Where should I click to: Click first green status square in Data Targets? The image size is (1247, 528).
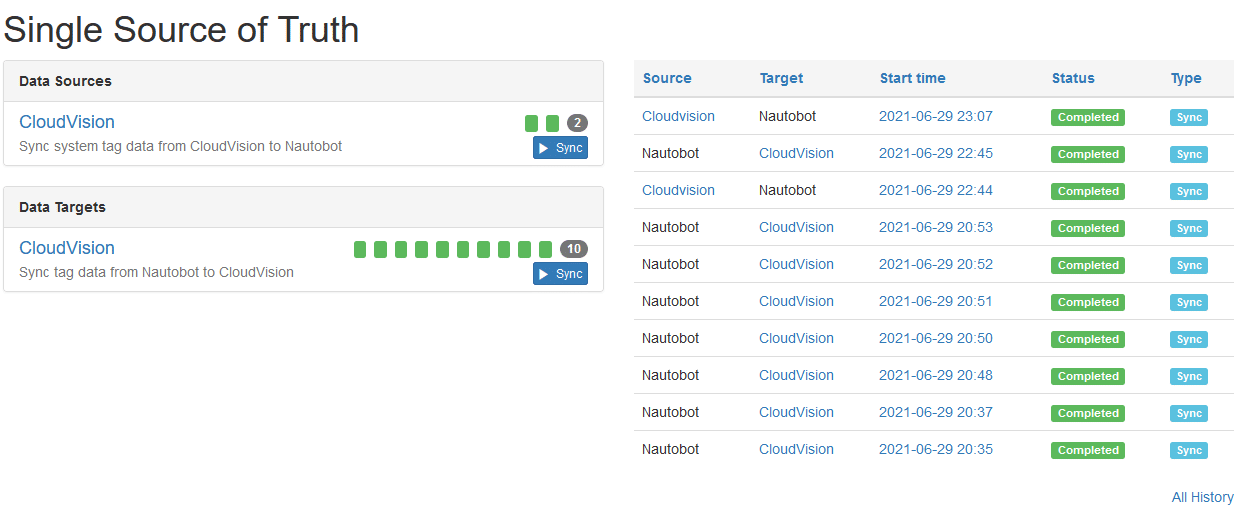pos(360,249)
